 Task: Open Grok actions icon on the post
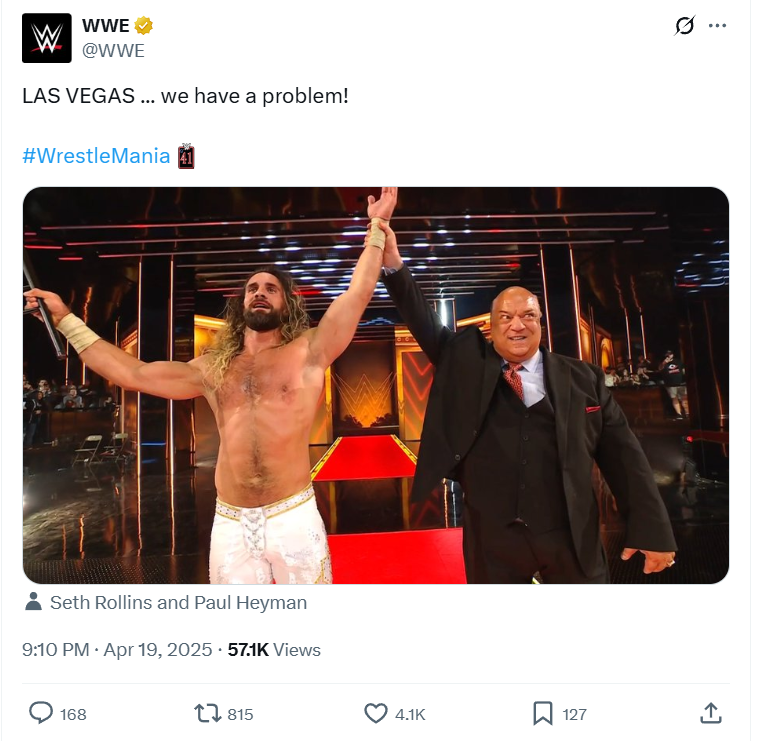pyautogui.click(x=685, y=26)
